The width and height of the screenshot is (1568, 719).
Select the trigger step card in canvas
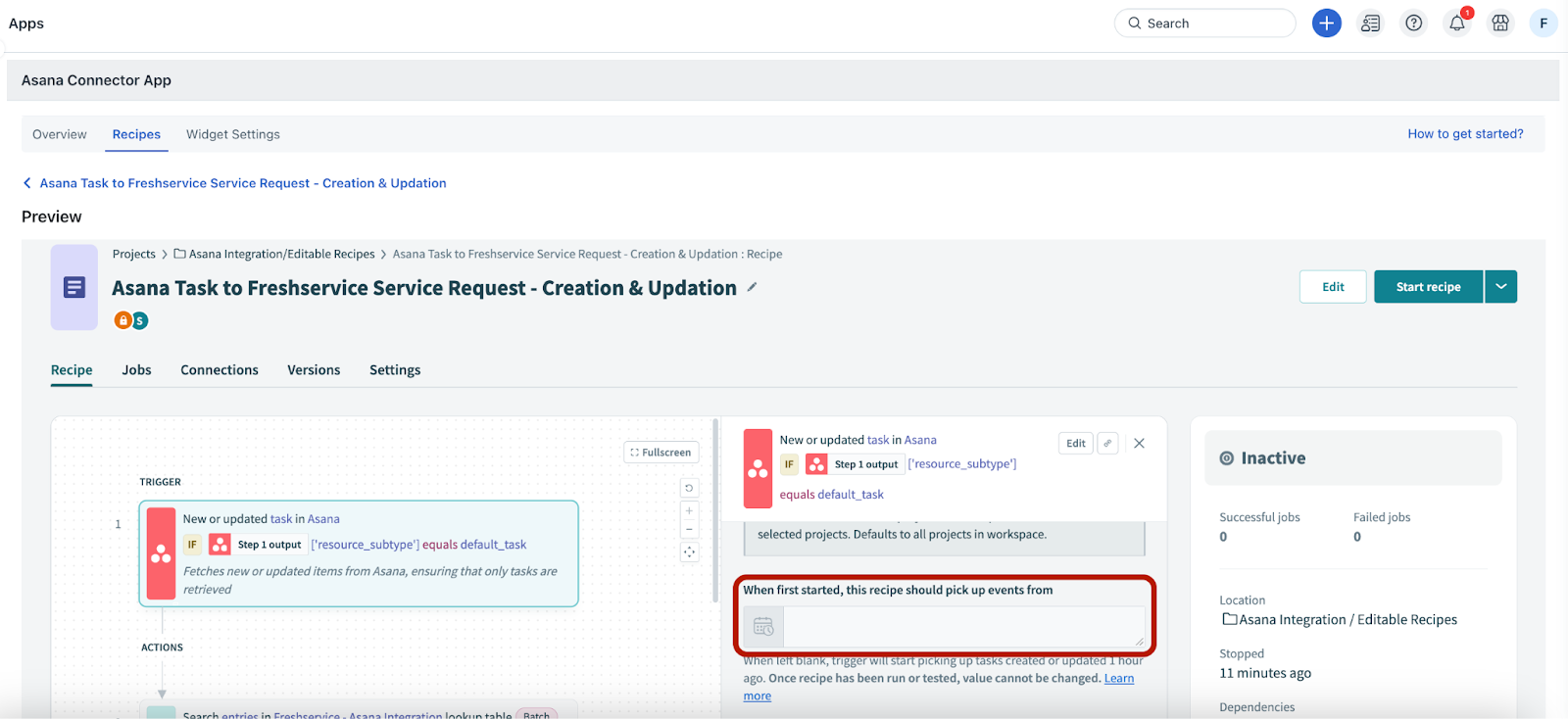(x=359, y=553)
